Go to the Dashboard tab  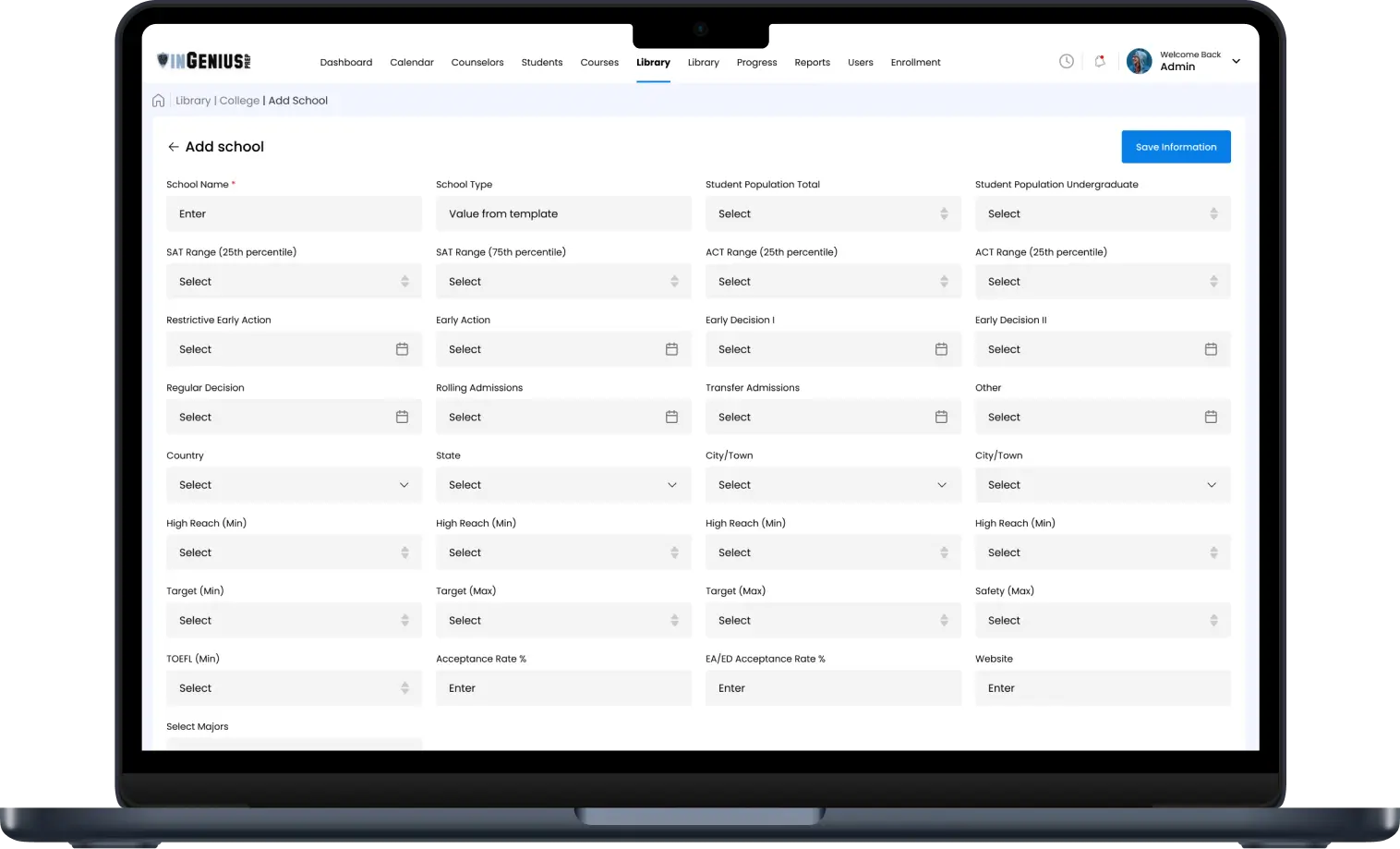point(346,63)
